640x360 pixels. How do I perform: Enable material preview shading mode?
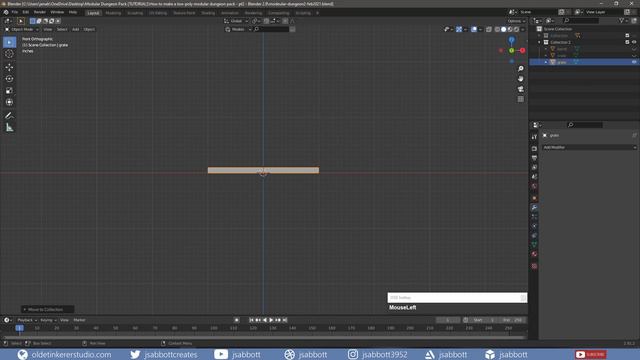tap(510, 29)
